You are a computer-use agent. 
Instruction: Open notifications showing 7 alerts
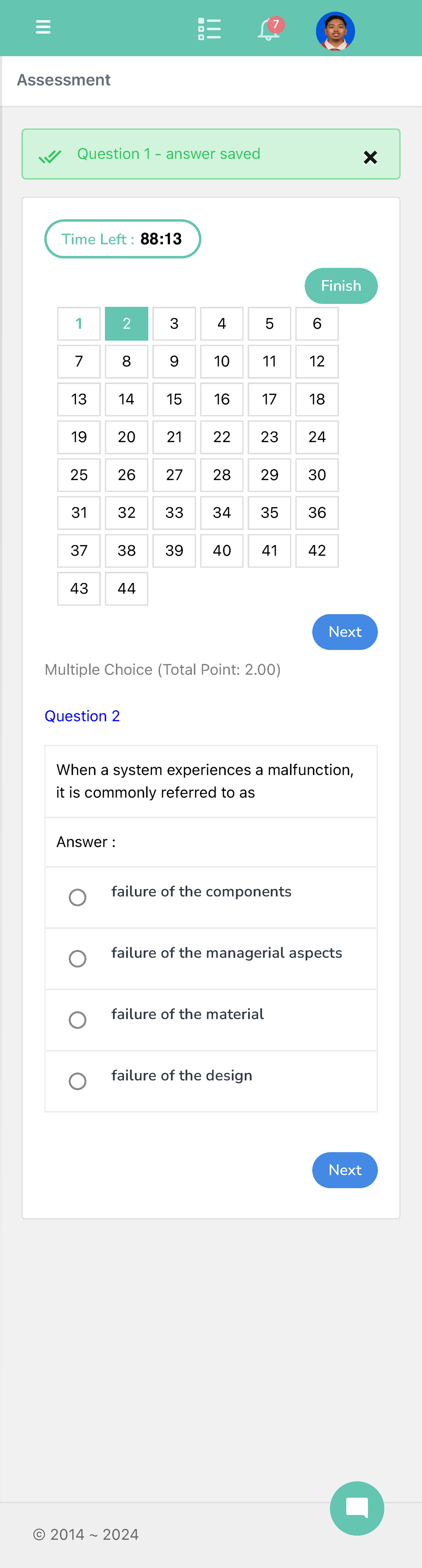[x=268, y=30]
